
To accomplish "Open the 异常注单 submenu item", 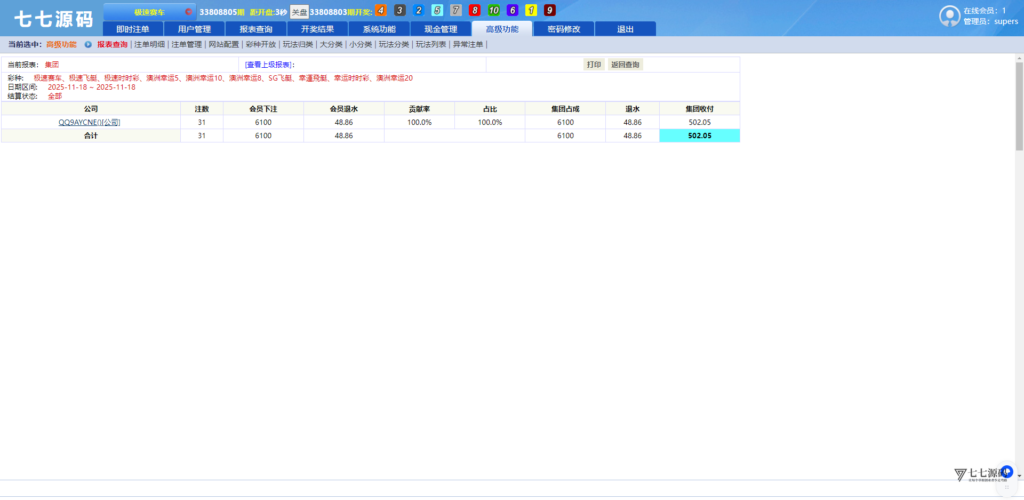I will [468, 45].
